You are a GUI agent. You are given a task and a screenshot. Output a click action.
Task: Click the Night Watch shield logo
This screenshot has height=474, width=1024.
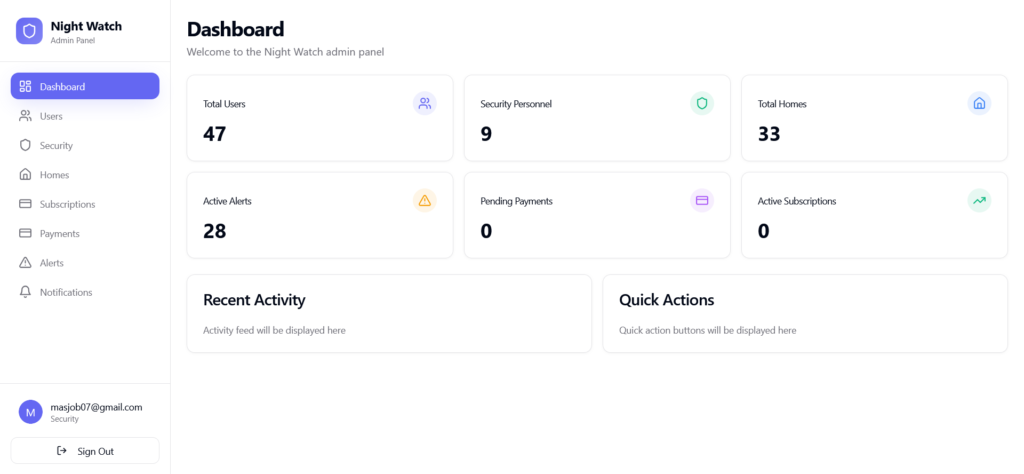pos(30,31)
